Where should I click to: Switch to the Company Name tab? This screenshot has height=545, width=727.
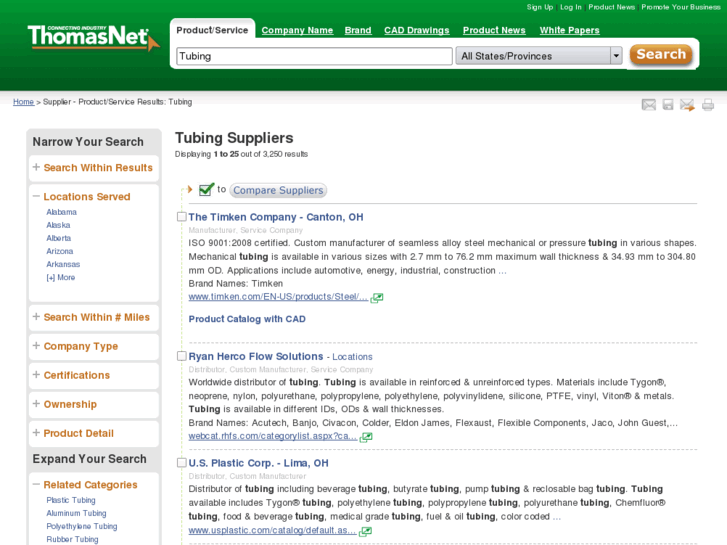point(297,30)
